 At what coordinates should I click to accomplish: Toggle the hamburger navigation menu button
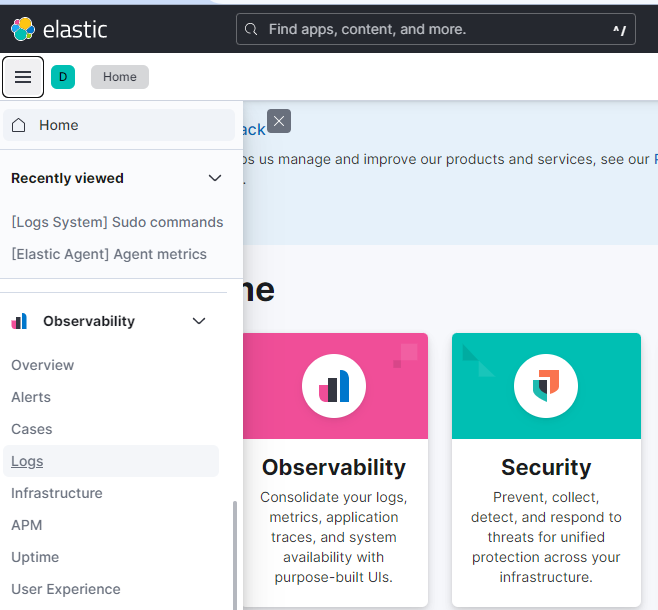tap(23, 77)
